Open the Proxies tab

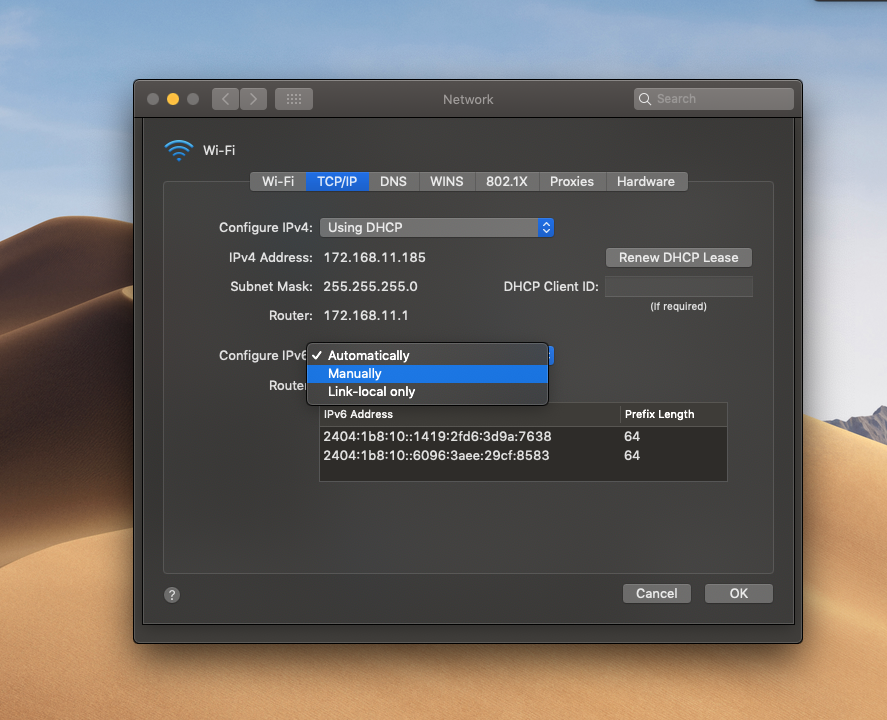[572, 182]
